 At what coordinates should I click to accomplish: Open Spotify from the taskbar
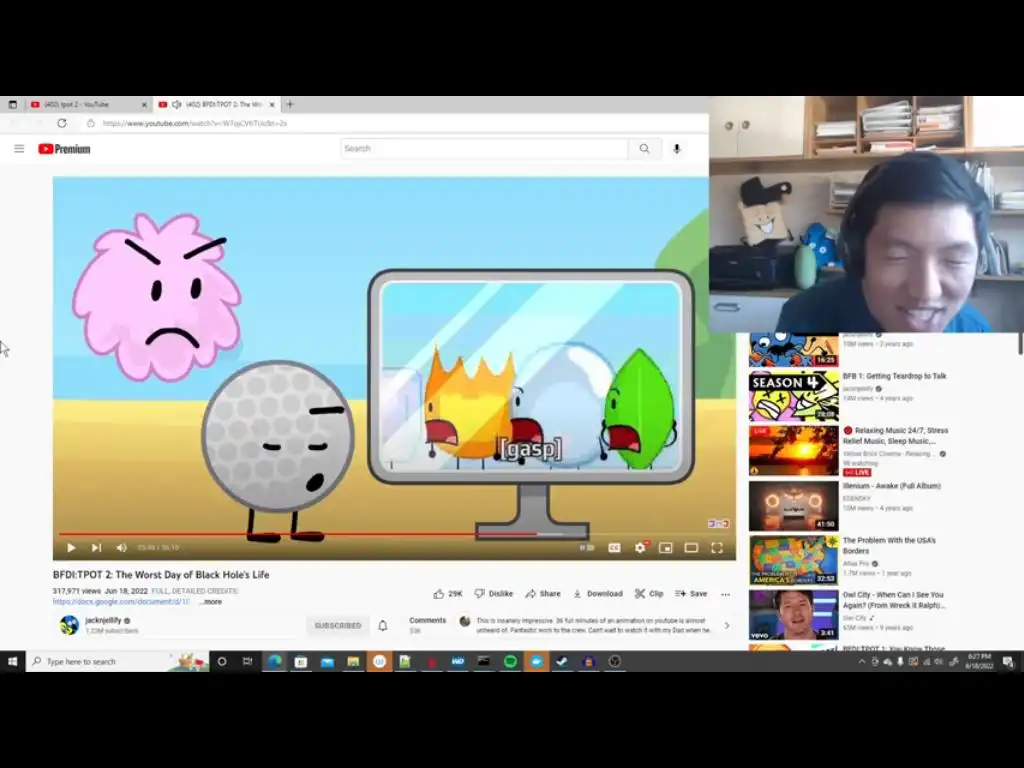[x=510, y=662]
